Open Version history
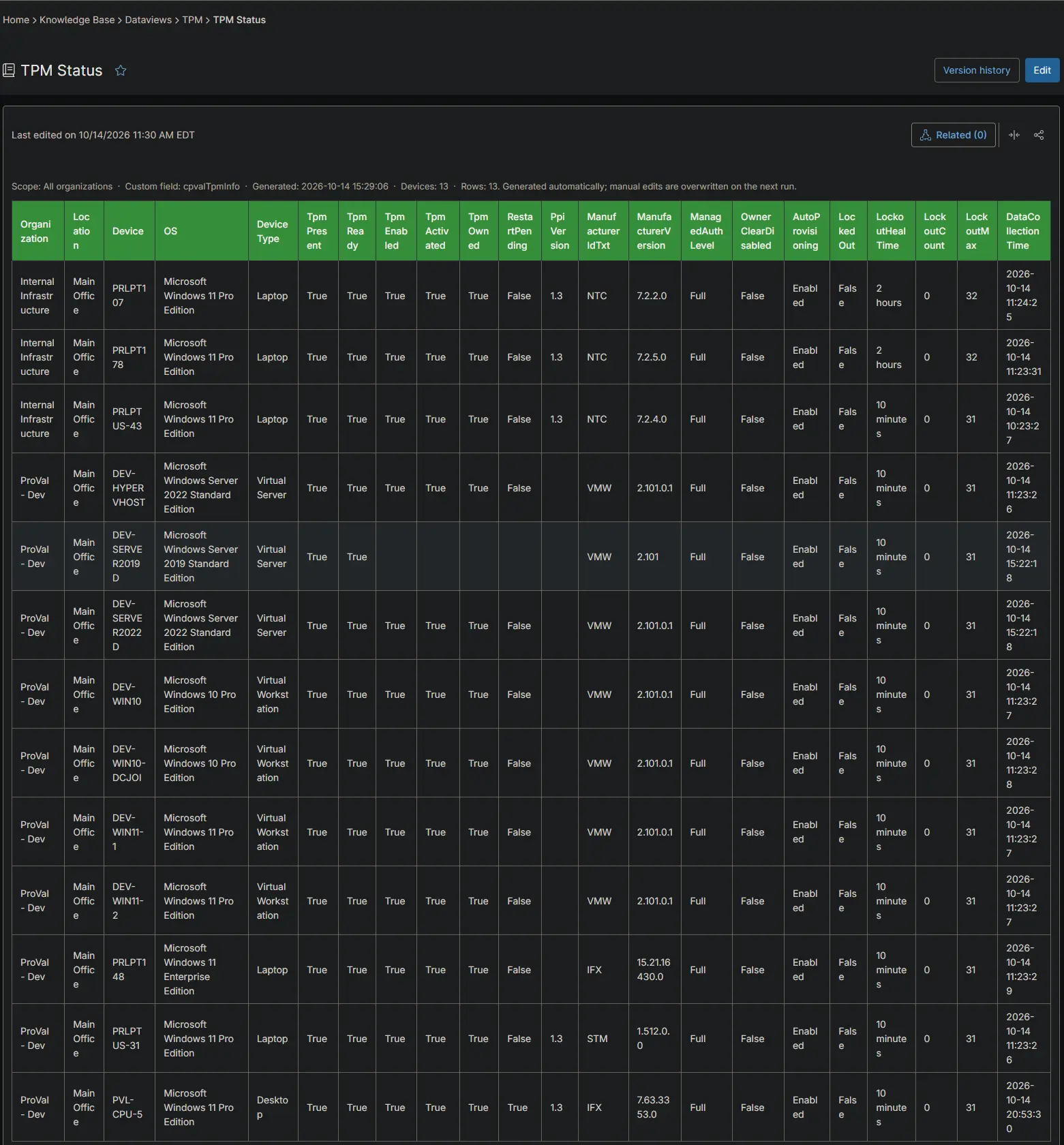The height and width of the screenshot is (1145, 1064). coord(977,70)
